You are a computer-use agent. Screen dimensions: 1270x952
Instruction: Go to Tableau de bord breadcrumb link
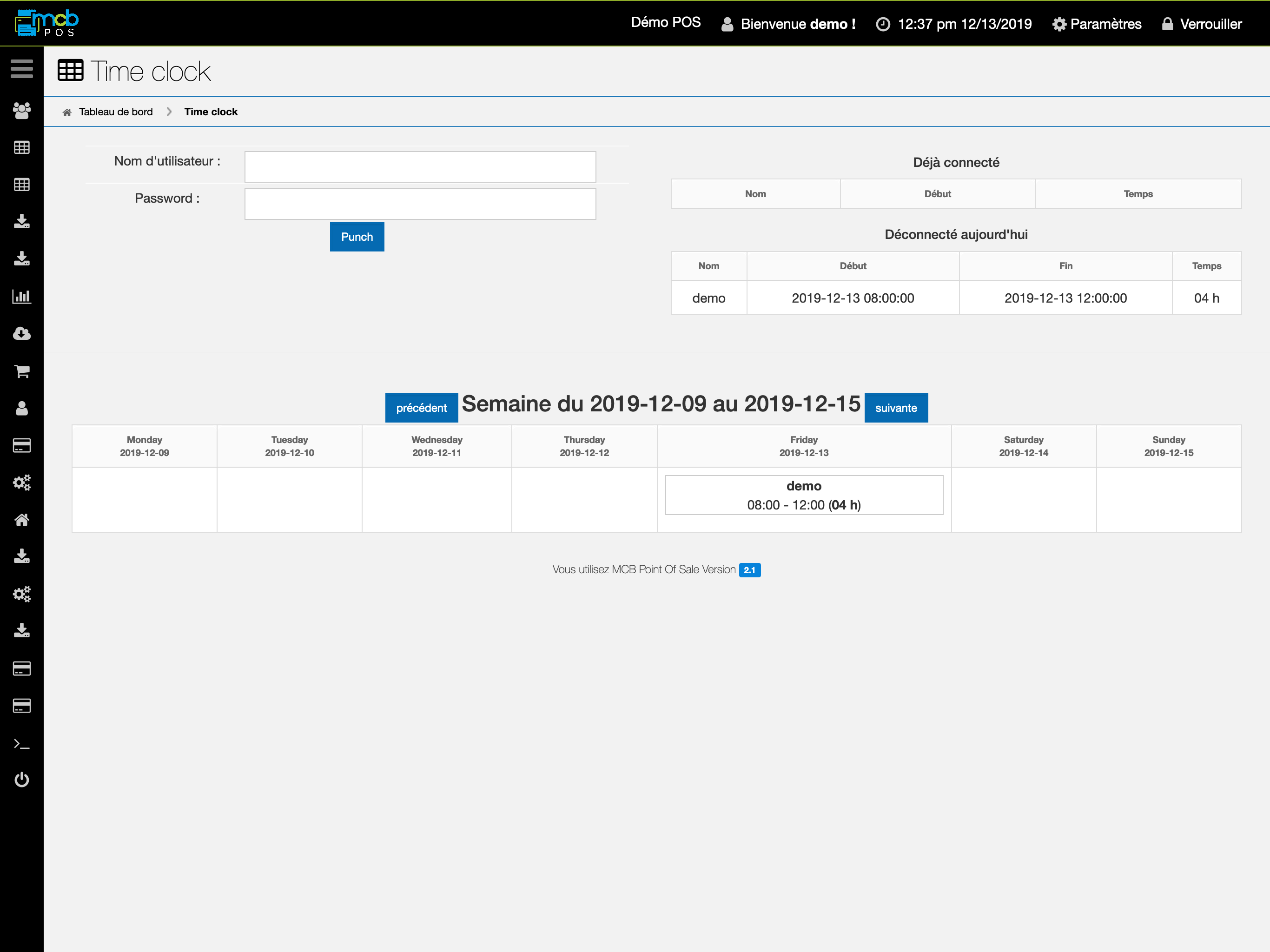pos(116,112)
